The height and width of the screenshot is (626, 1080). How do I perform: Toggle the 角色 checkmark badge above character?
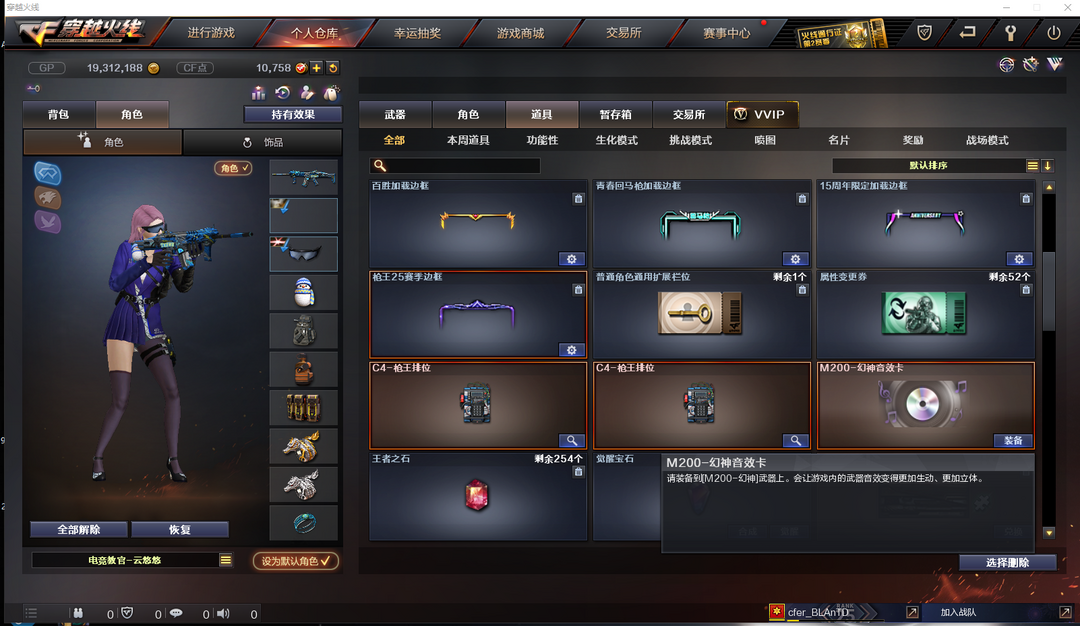pos(233,168)
